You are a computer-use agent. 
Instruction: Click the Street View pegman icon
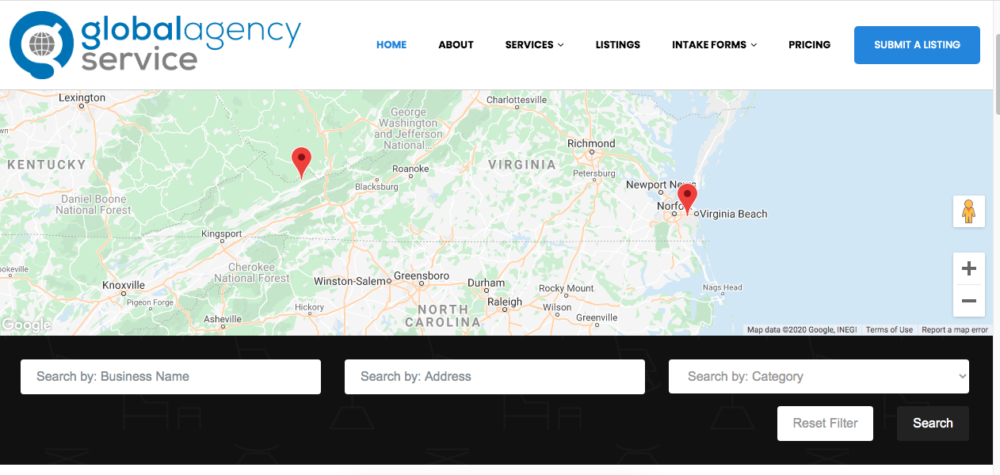(969, 211)
